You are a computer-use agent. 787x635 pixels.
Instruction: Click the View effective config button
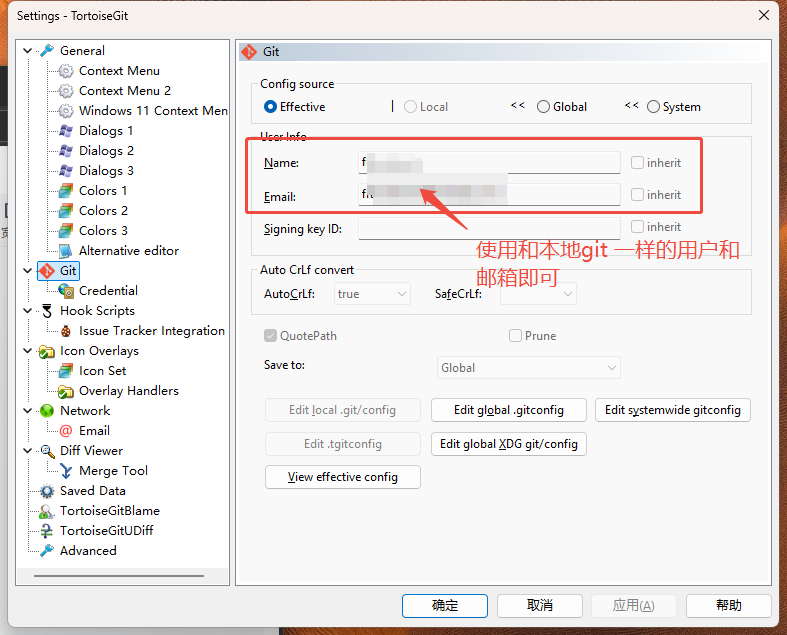click(342, 477)
